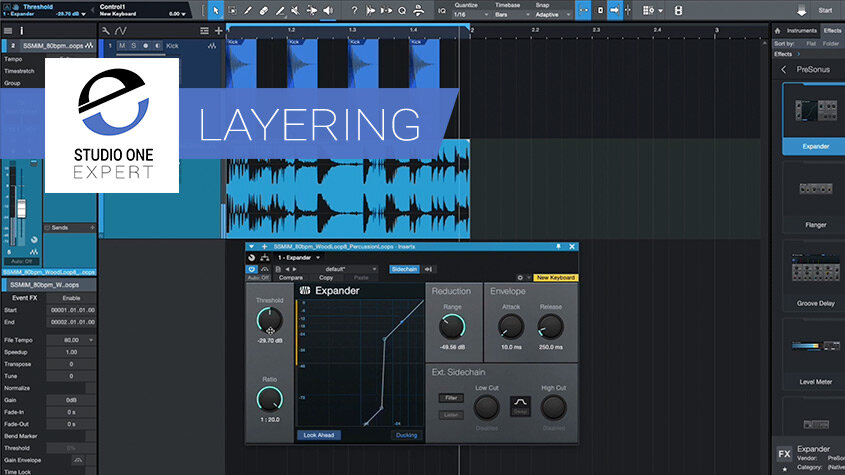Enable the Ext. Sidechain Filter button
Screen dimensions: 845x475
(x=451, y=398)
